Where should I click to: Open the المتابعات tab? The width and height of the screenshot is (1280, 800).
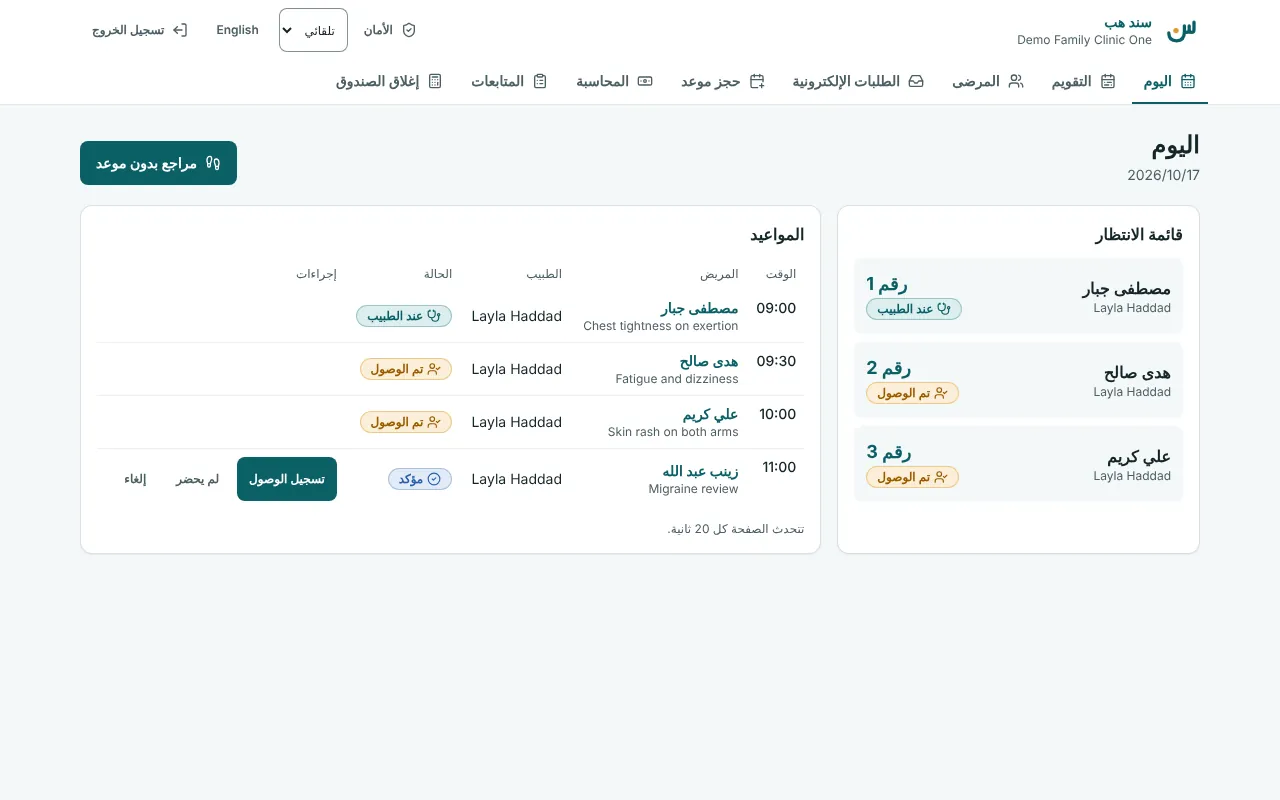(509, 81)
